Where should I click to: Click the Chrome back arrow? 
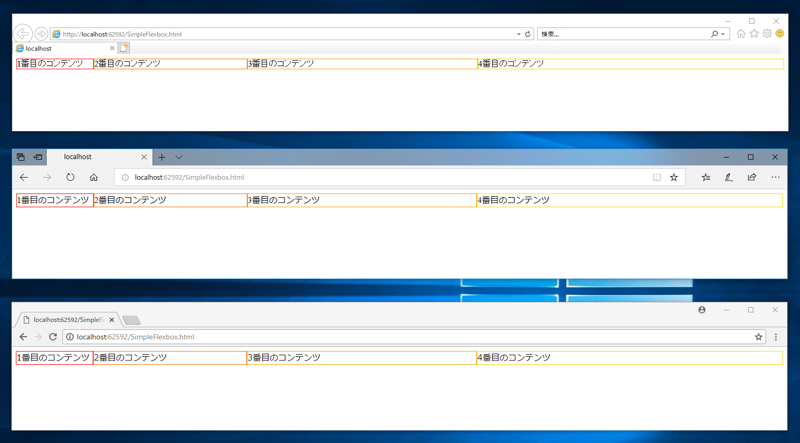23,337
